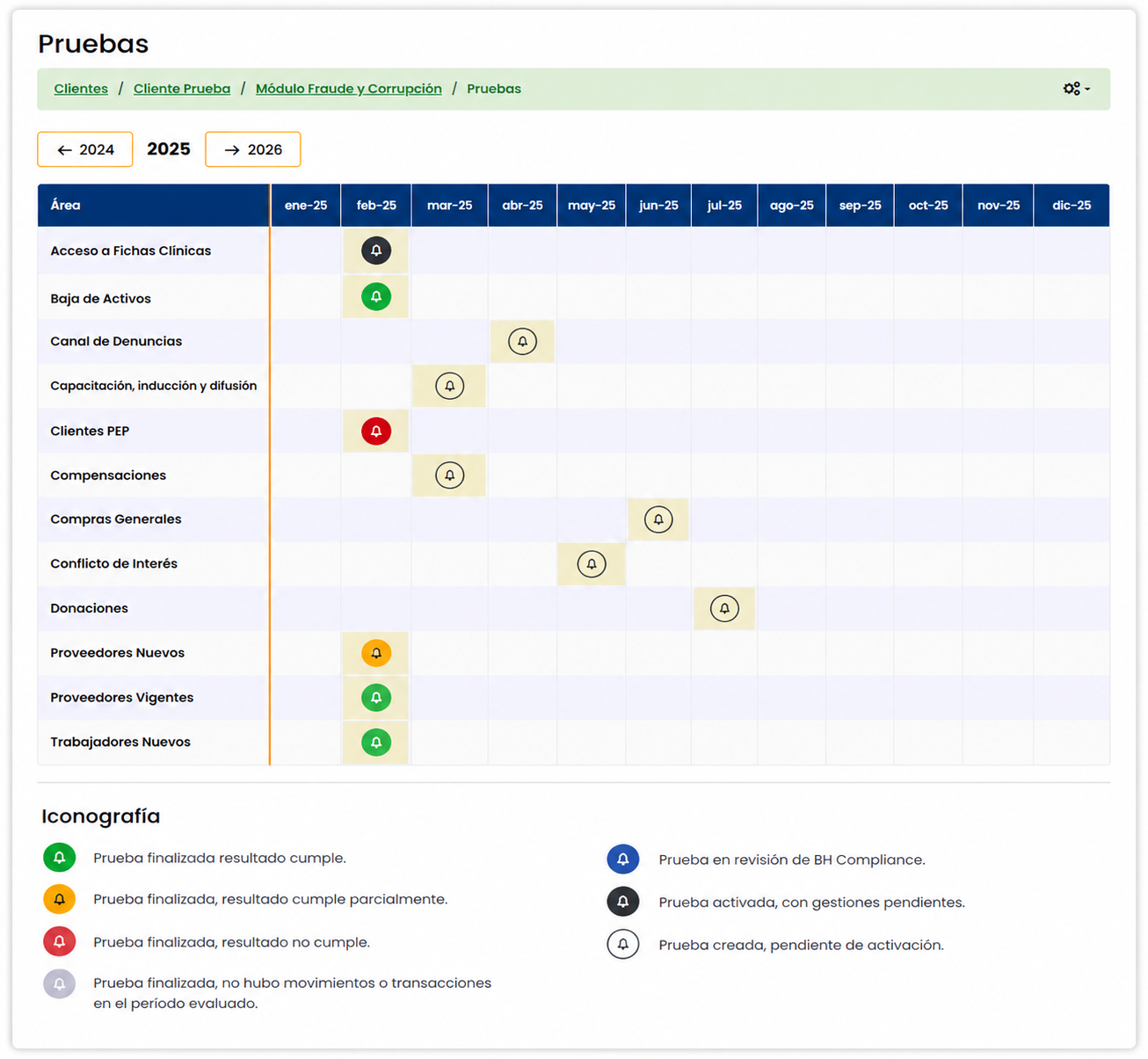The height and width of the screenshot is (1059, 1148).
Task: Click the blue legend bell for BH Compliance review
Action: [x=623, y=860]
